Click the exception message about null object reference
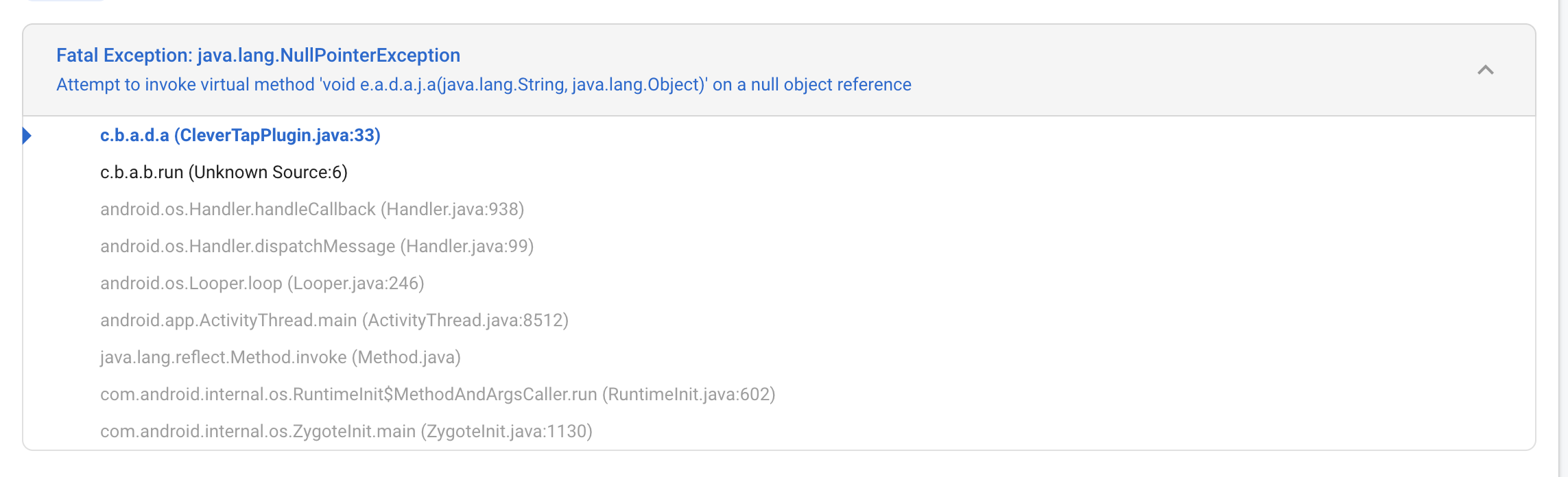Viewport: 1568px width, 477px height. click(483, 85)
